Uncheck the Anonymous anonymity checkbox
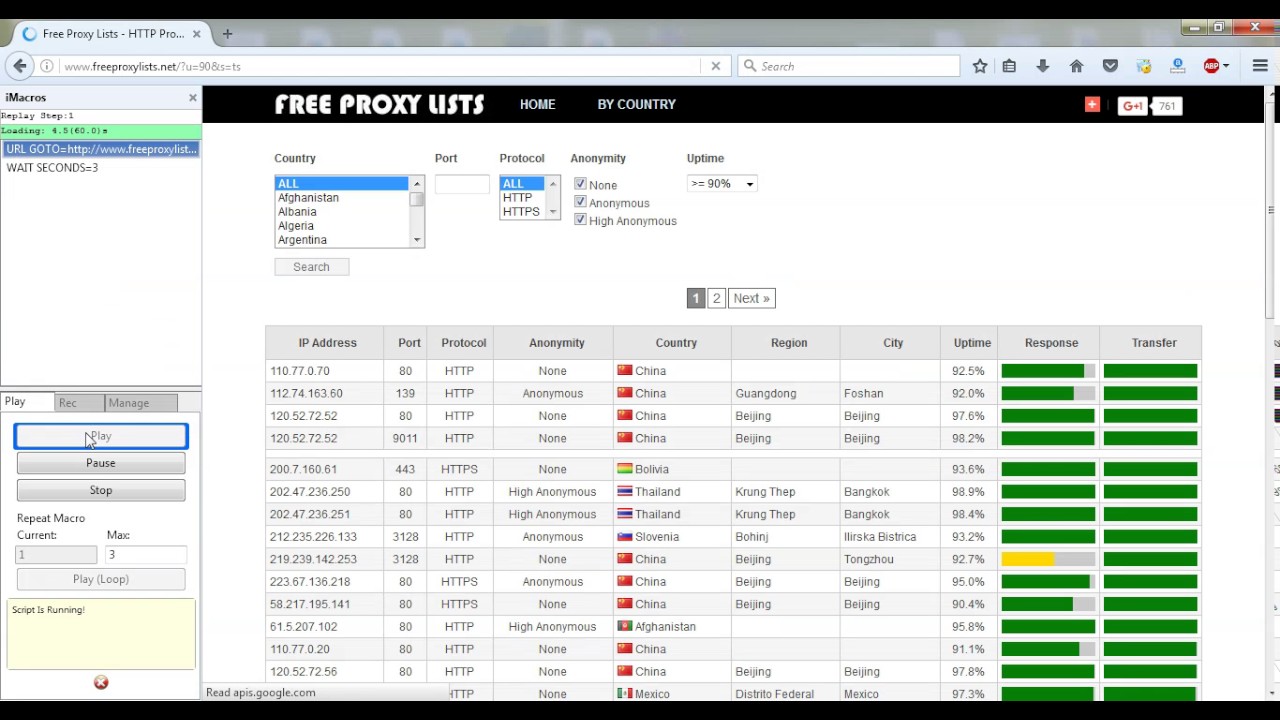This screenshot has width=1280, height=720. [580, 202]
